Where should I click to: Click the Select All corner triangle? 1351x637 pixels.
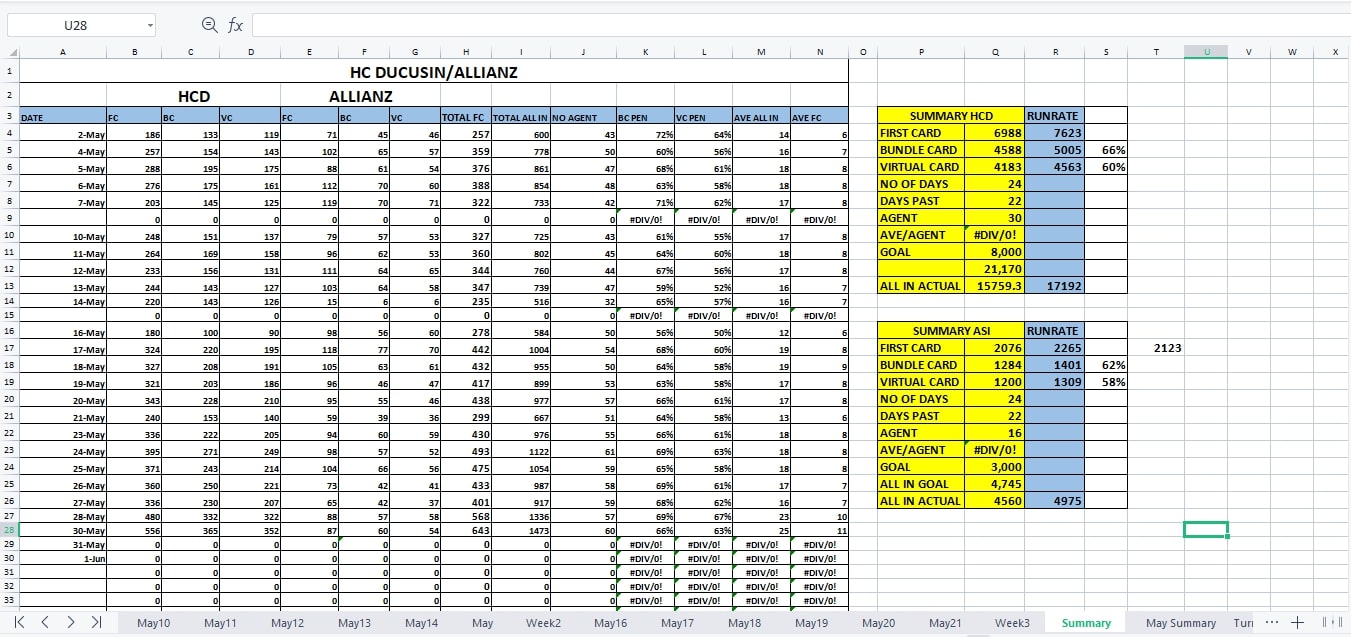pos(12,52)
